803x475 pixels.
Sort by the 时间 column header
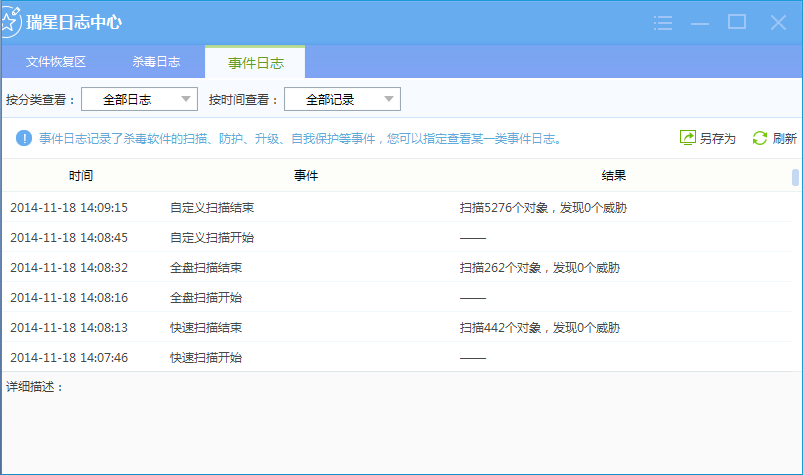(81, 176)
